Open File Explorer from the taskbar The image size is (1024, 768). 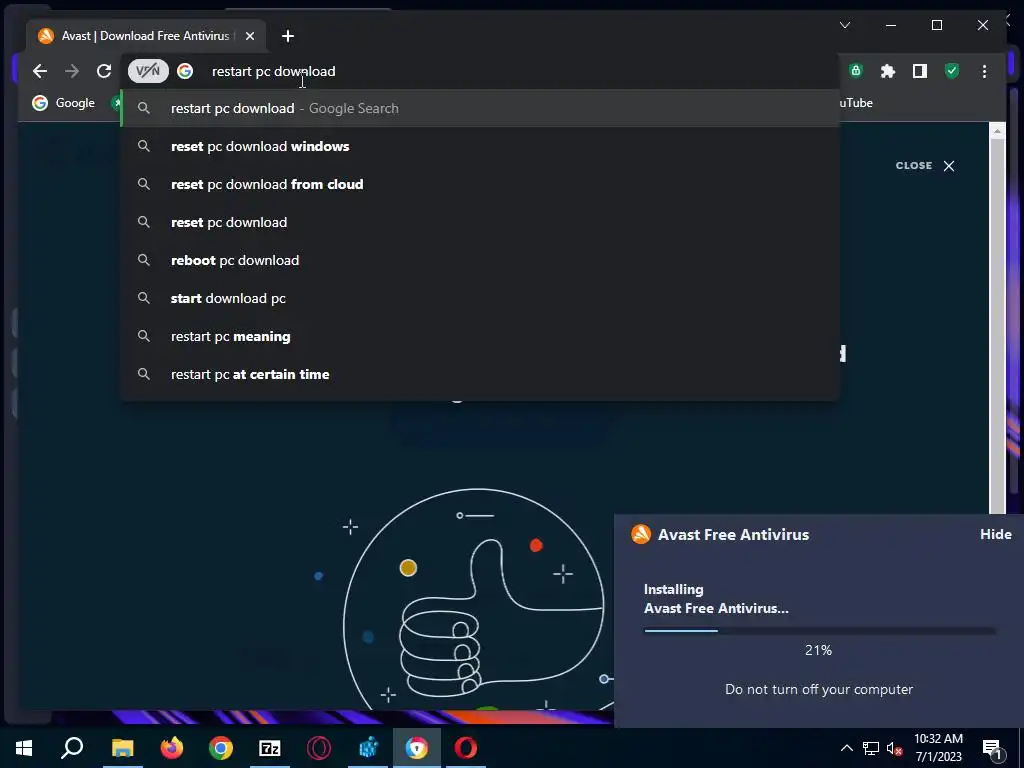coord(122,748)
